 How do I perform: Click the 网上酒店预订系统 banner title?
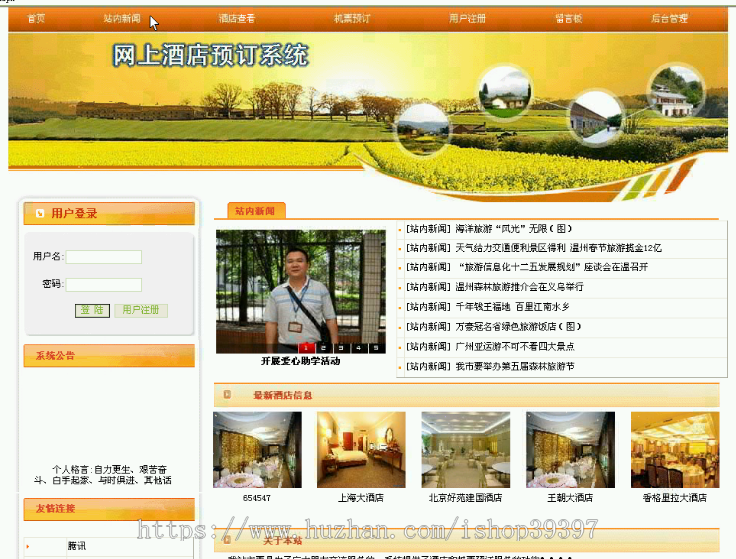210,55
